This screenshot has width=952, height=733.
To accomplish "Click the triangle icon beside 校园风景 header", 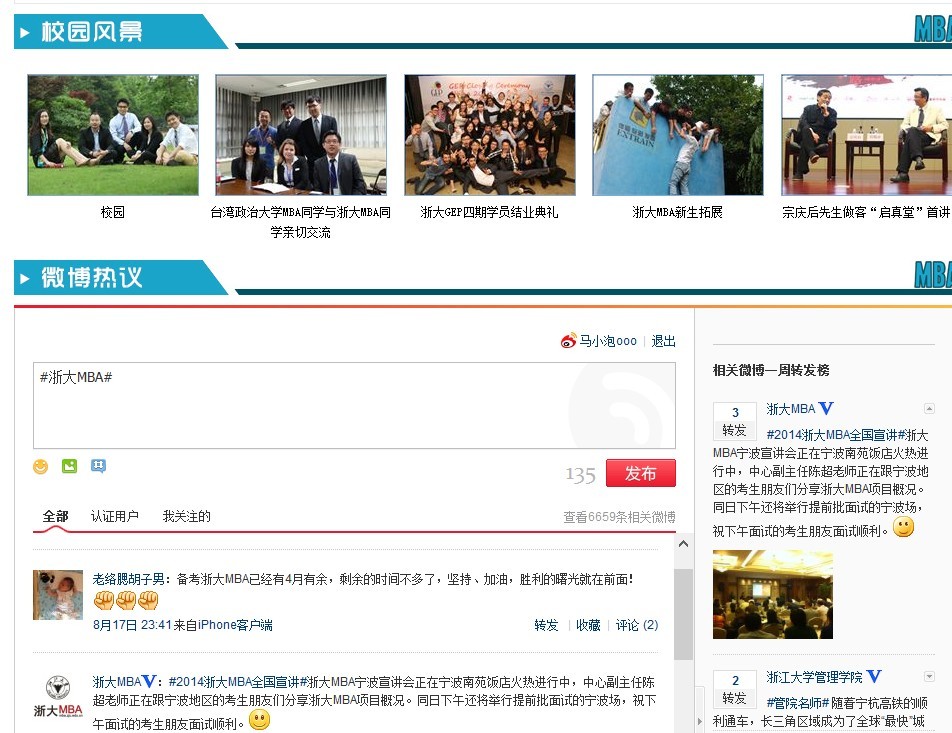I will (25, 32).
